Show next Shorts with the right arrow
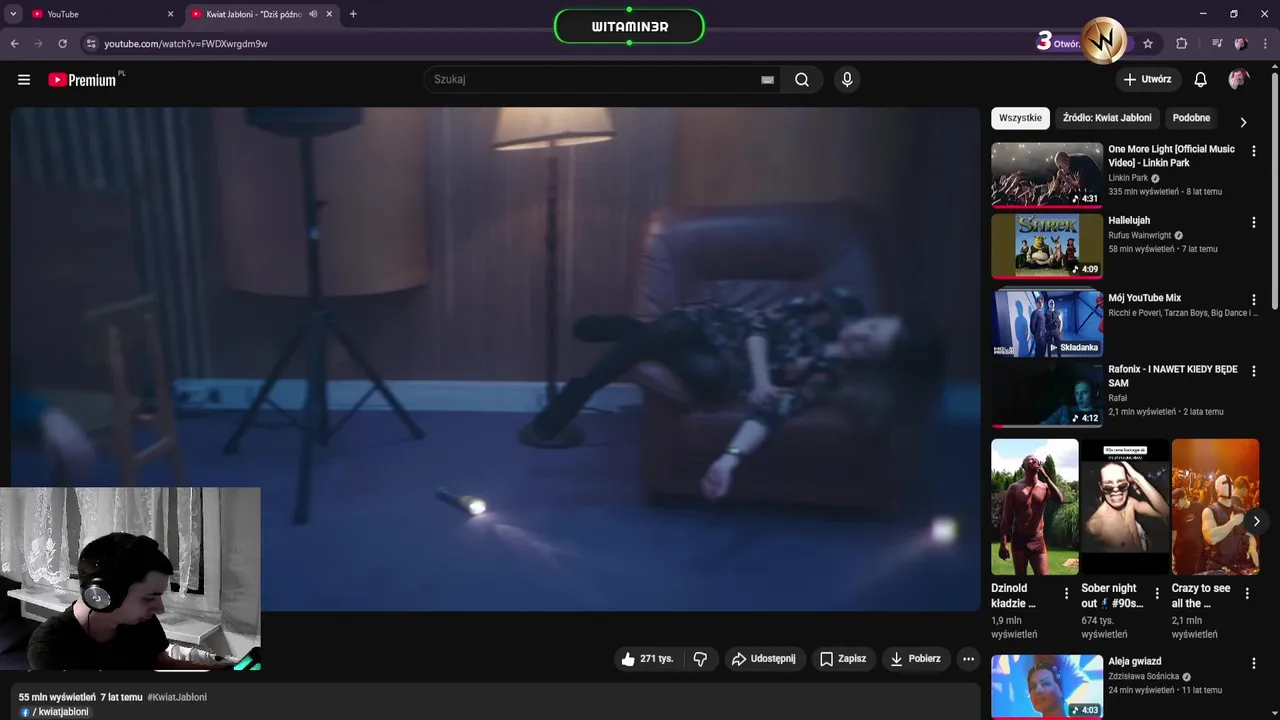Image resolution: width=1280 pixels, height=720 pixels. coord(1256,521)
